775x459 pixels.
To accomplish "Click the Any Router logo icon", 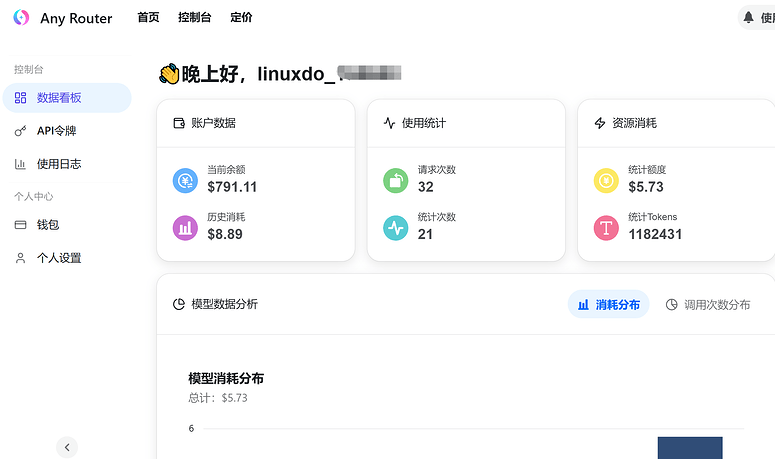I will tap(21, 17).
